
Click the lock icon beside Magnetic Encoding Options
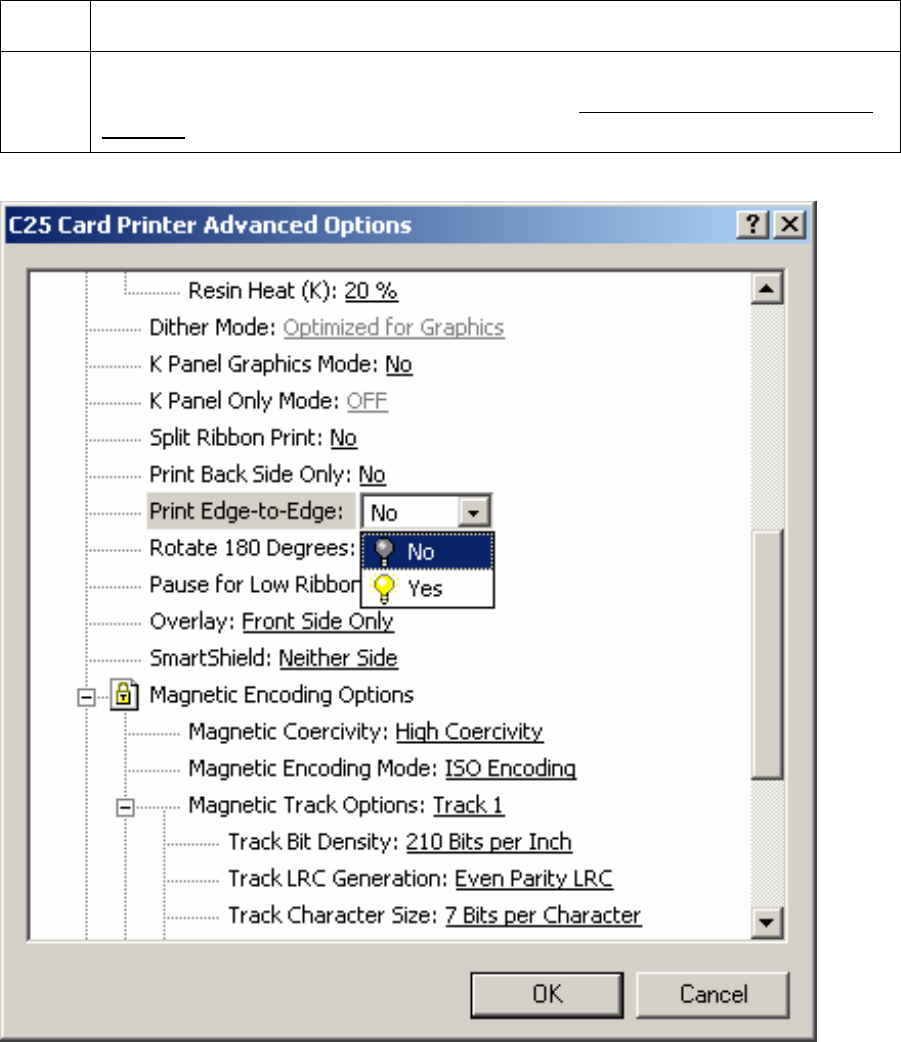124,695
